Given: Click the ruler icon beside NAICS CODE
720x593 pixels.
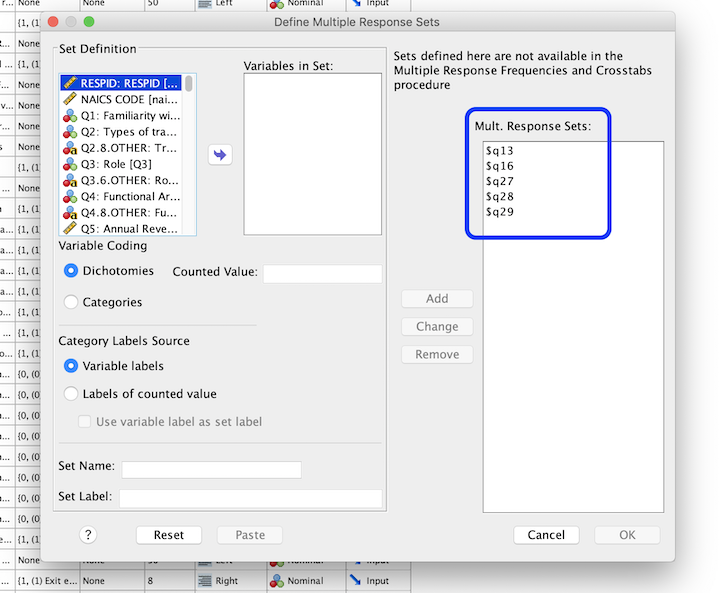Looking at the screenshot, I should point(70,99).
